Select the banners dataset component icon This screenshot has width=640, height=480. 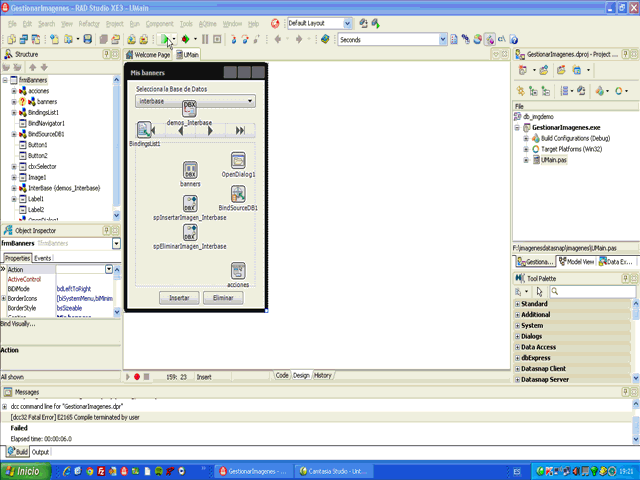tap(189, 171)
